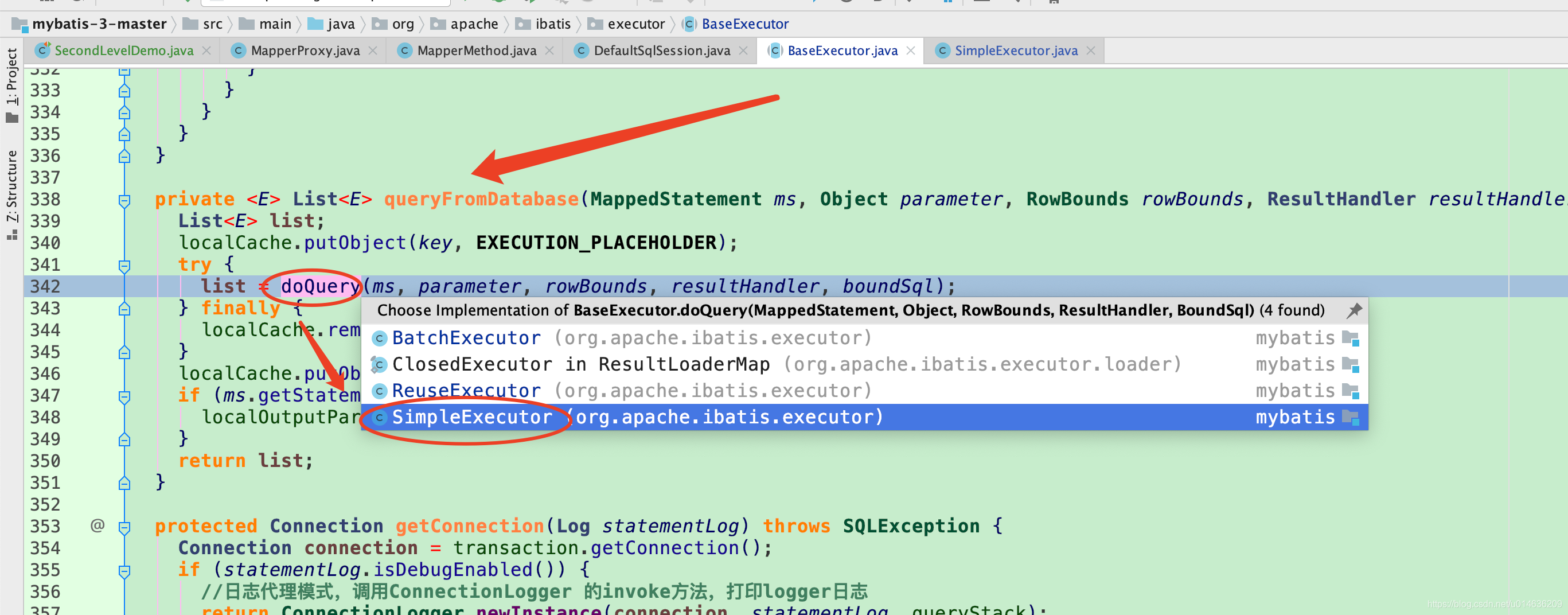Close the DefaultSqlSession.java tab
This screenshot has height=615, width=1568.
tap(743, 50)
